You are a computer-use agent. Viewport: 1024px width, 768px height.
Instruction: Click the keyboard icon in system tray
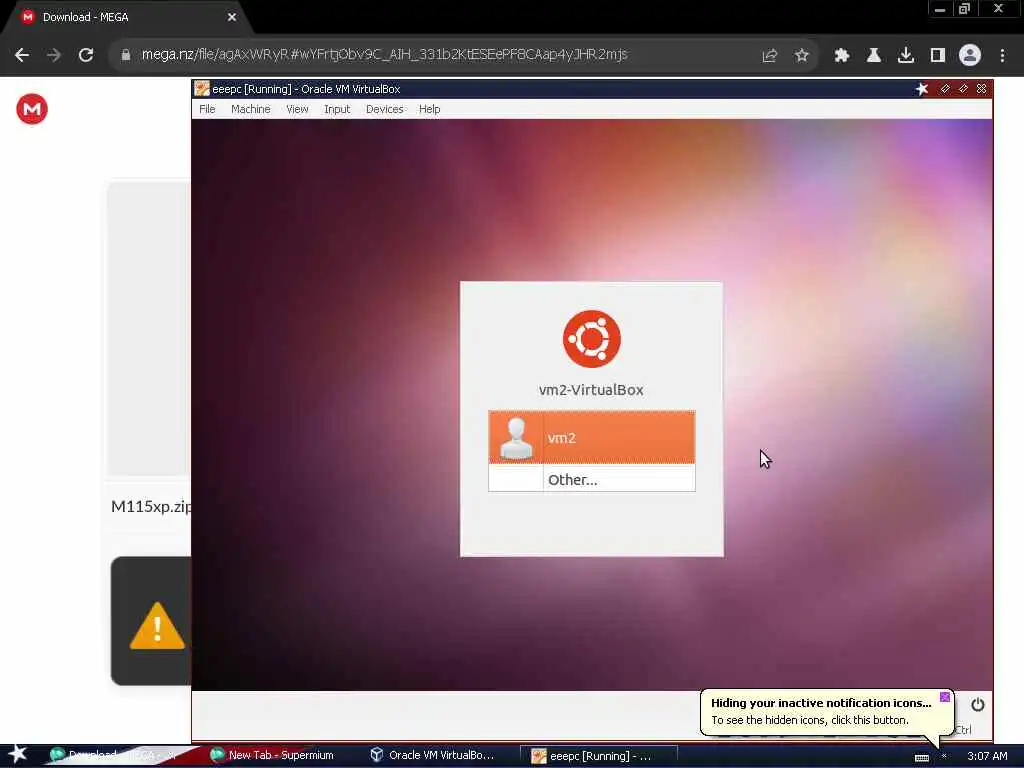coord(921,758)
